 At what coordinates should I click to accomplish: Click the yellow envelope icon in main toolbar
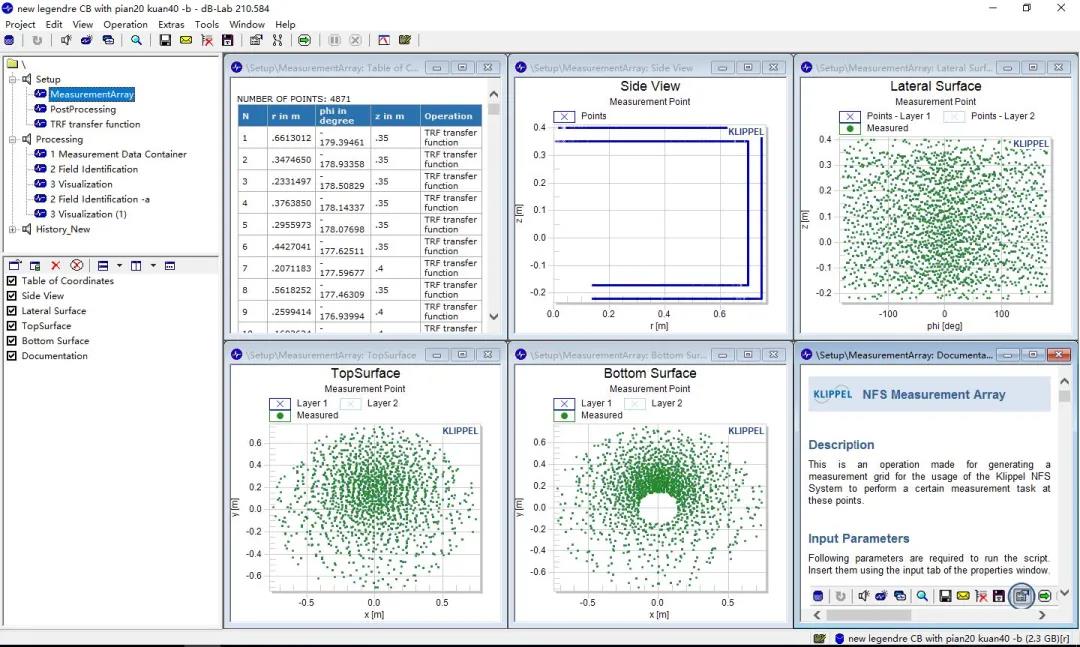click(186, 40)
